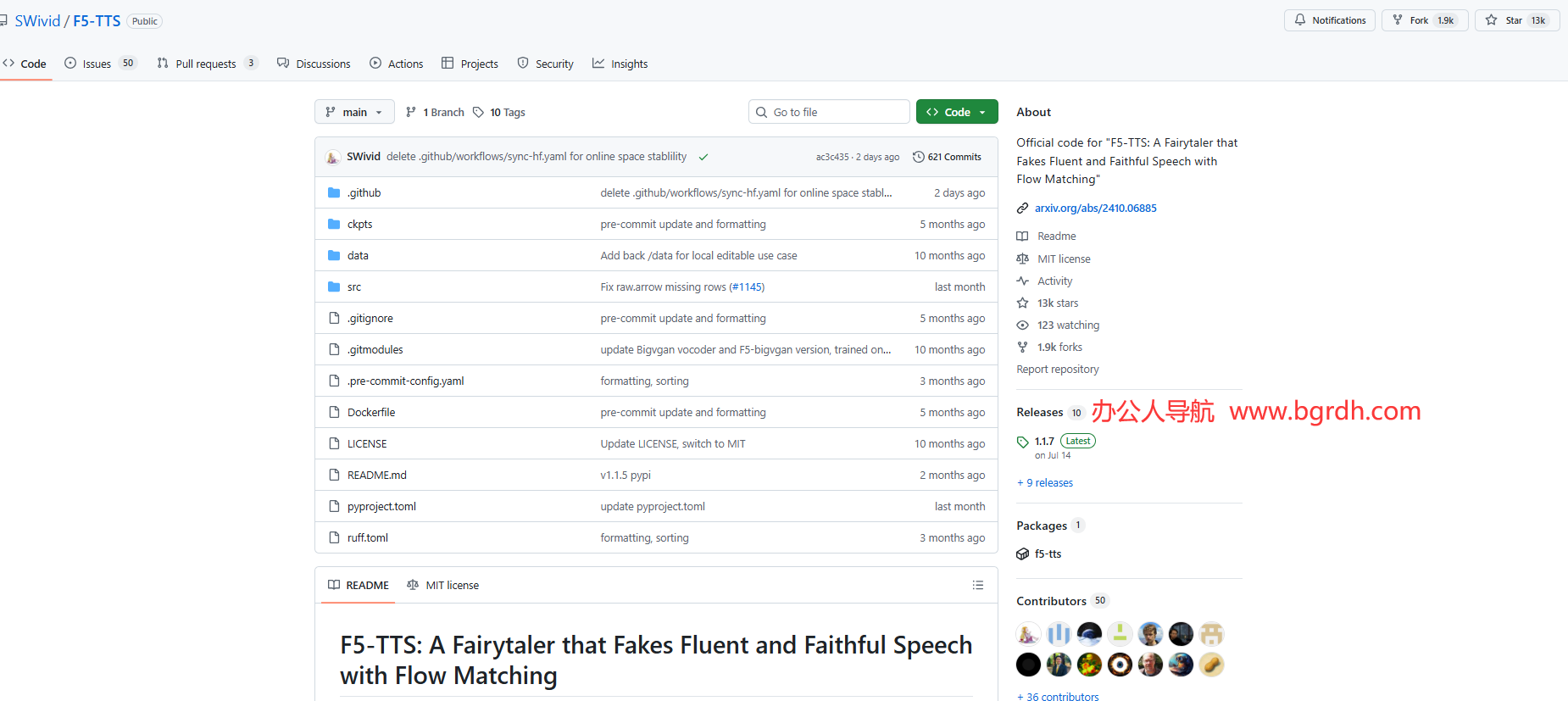Click the 10 Tags tag icon
This screenshot has height=701, width=1568.
click(478, 112)
